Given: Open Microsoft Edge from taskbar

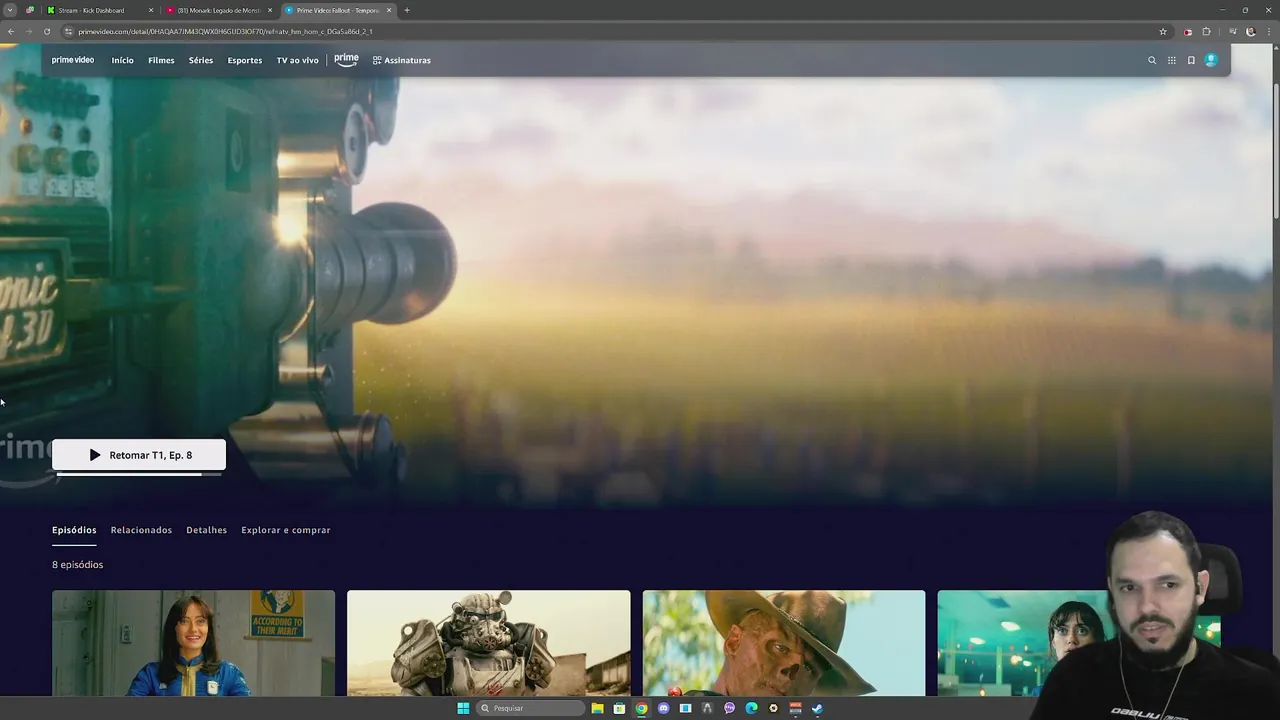Looking at the screenshot, I should (751, 708).
